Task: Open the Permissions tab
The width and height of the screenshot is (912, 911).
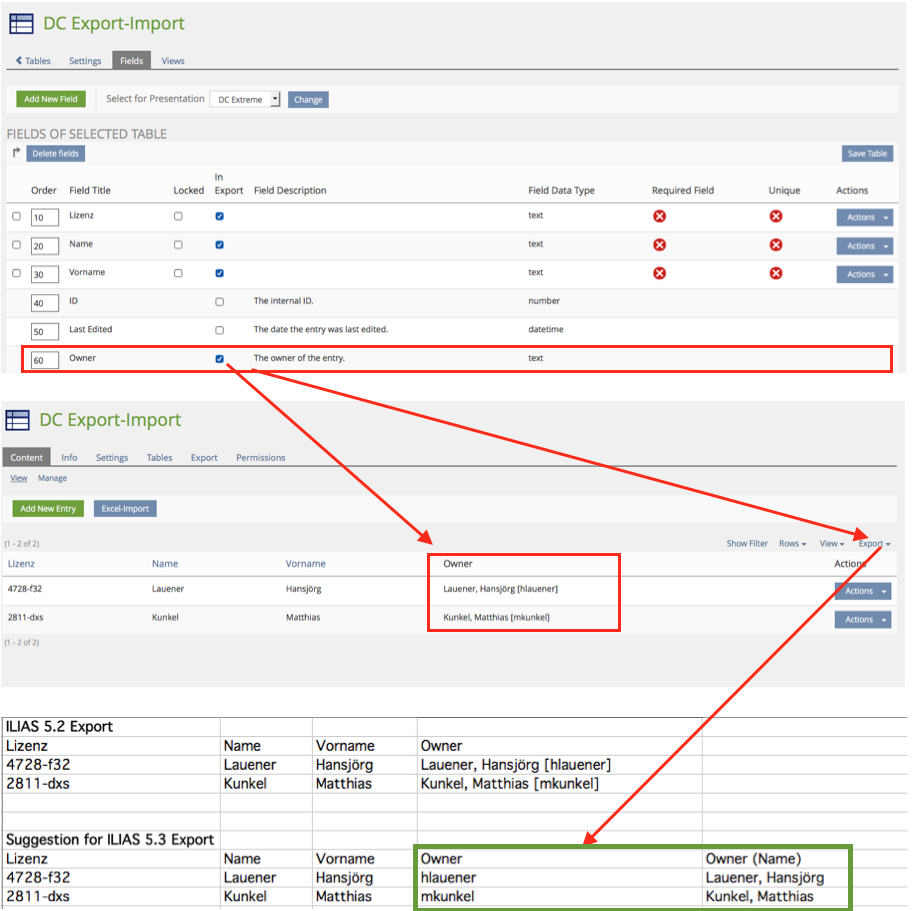Action: 260,458
